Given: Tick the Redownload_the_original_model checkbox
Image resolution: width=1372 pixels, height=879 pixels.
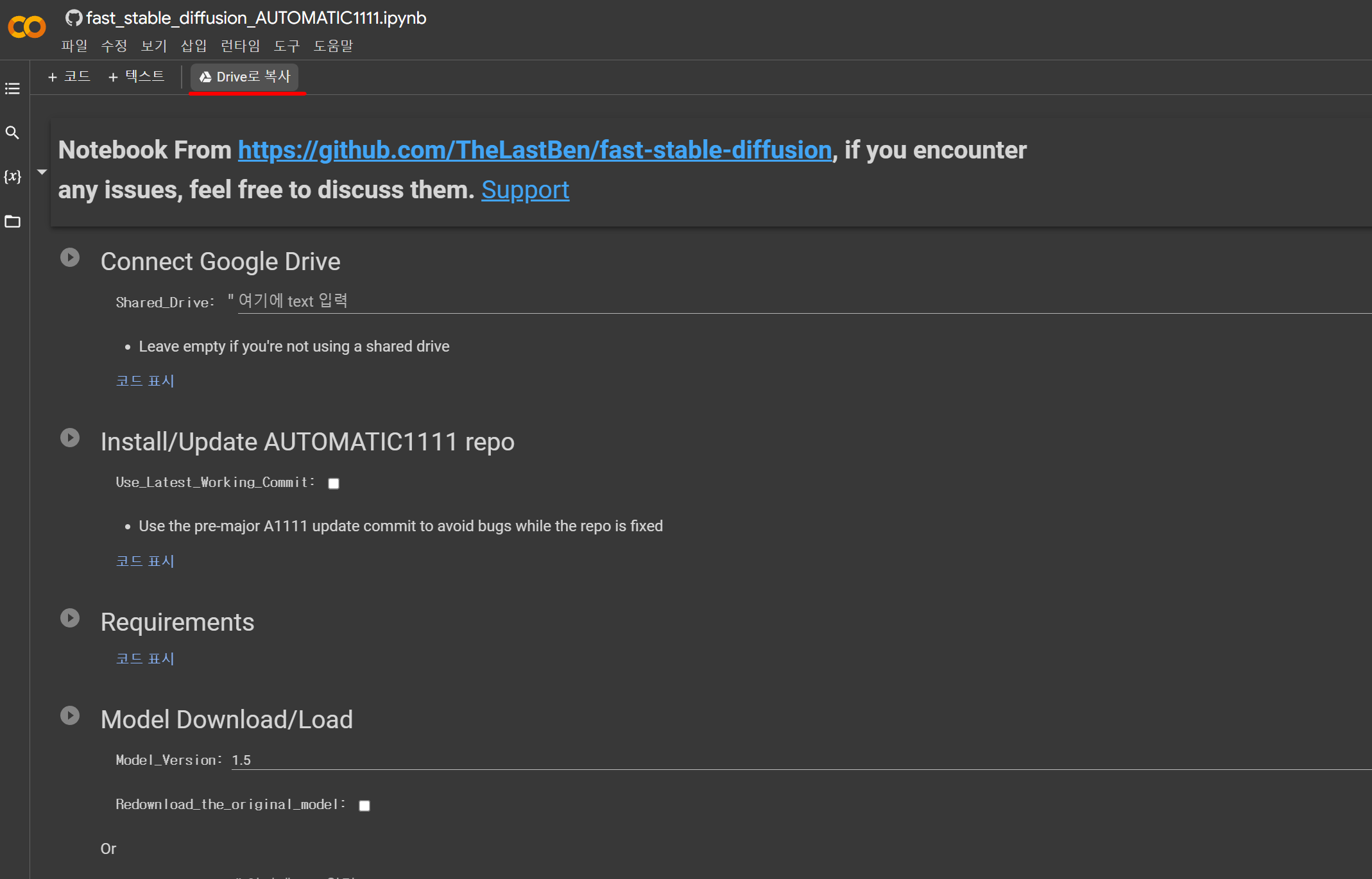Looking at the screenshot, I should 364,806.
